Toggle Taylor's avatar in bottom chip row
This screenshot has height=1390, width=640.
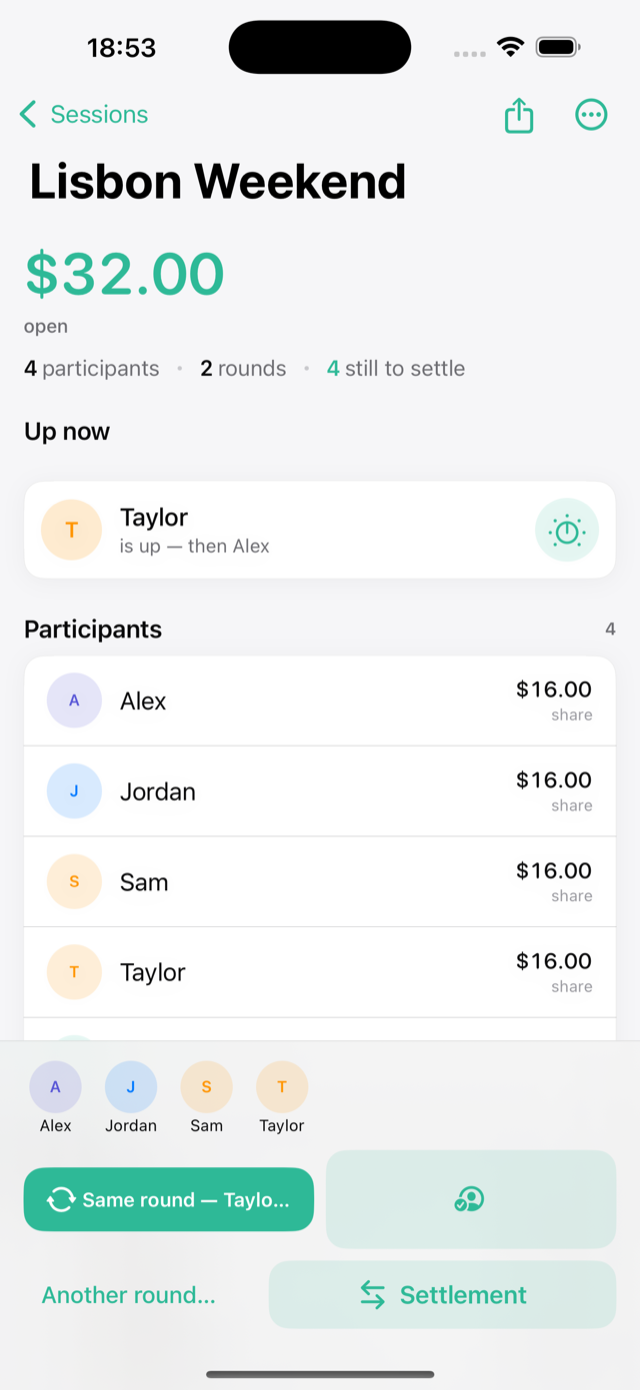coord(282,1087)
